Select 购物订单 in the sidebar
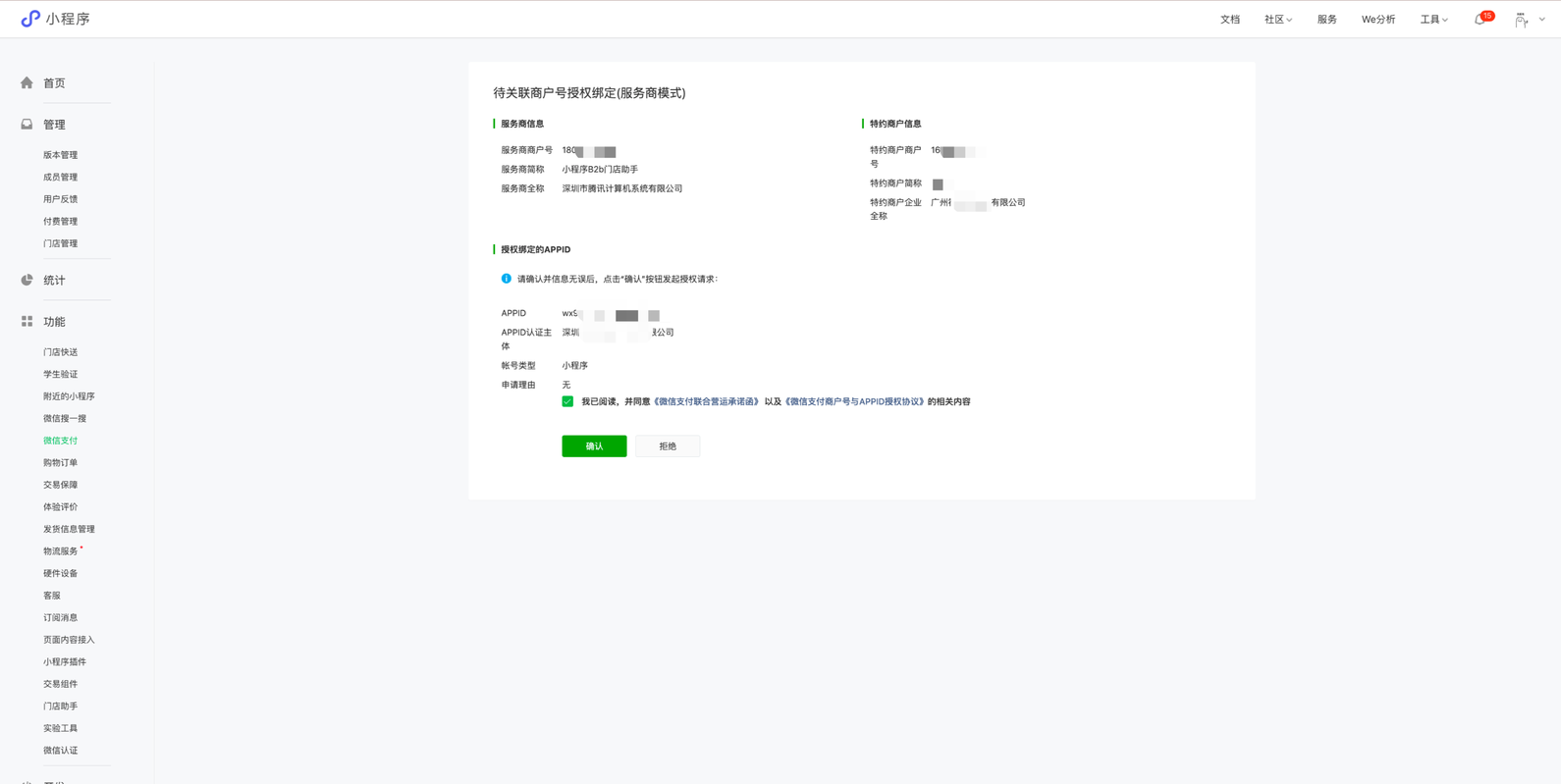The width and height of the screenshot is (1561, 784). (60, 463)
